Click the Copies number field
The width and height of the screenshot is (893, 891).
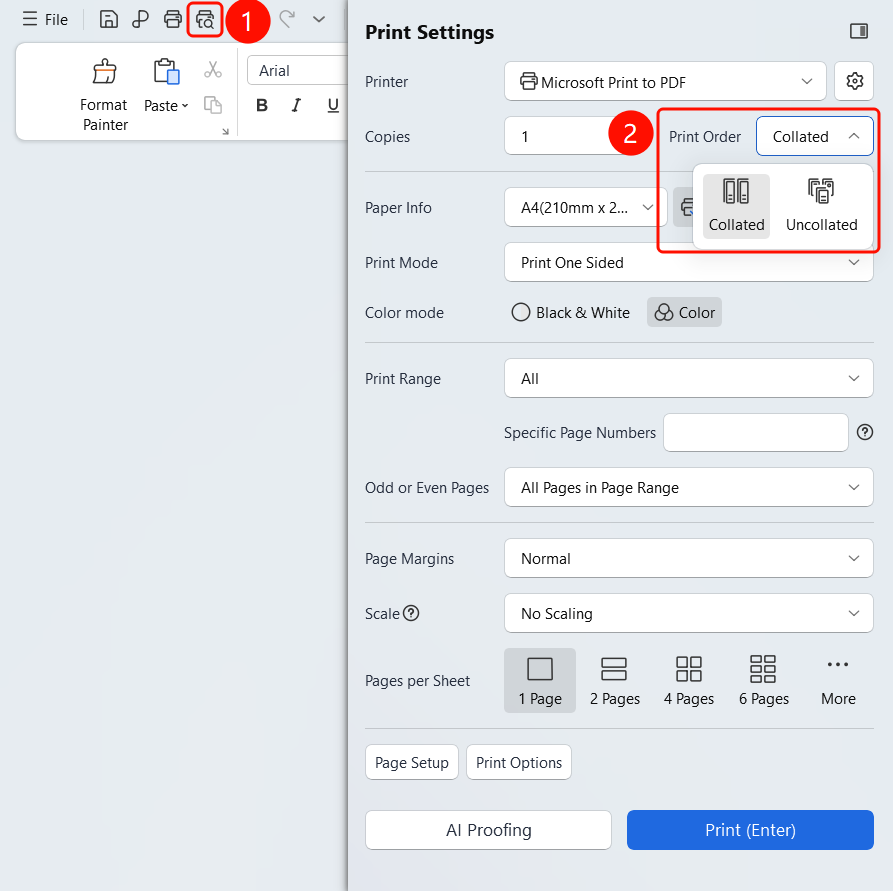point(561,136)
